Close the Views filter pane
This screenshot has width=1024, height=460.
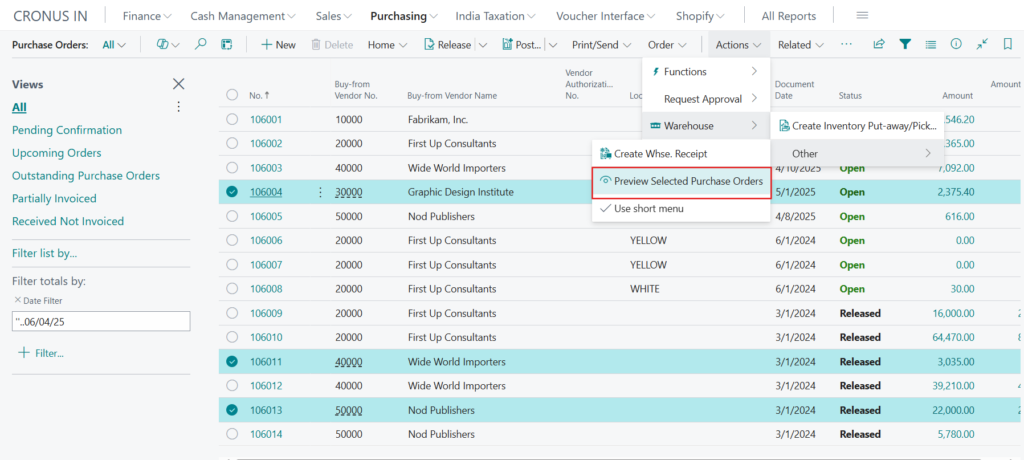pos(179,85)
